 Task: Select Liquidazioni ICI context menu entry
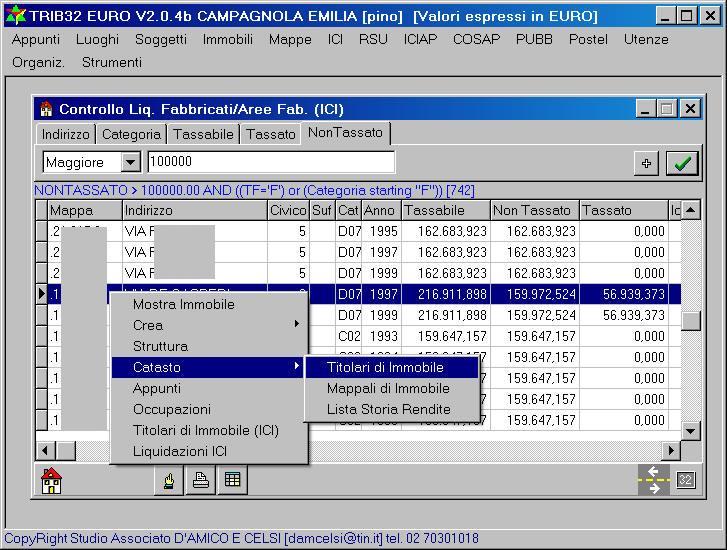[x=180, y=451]
